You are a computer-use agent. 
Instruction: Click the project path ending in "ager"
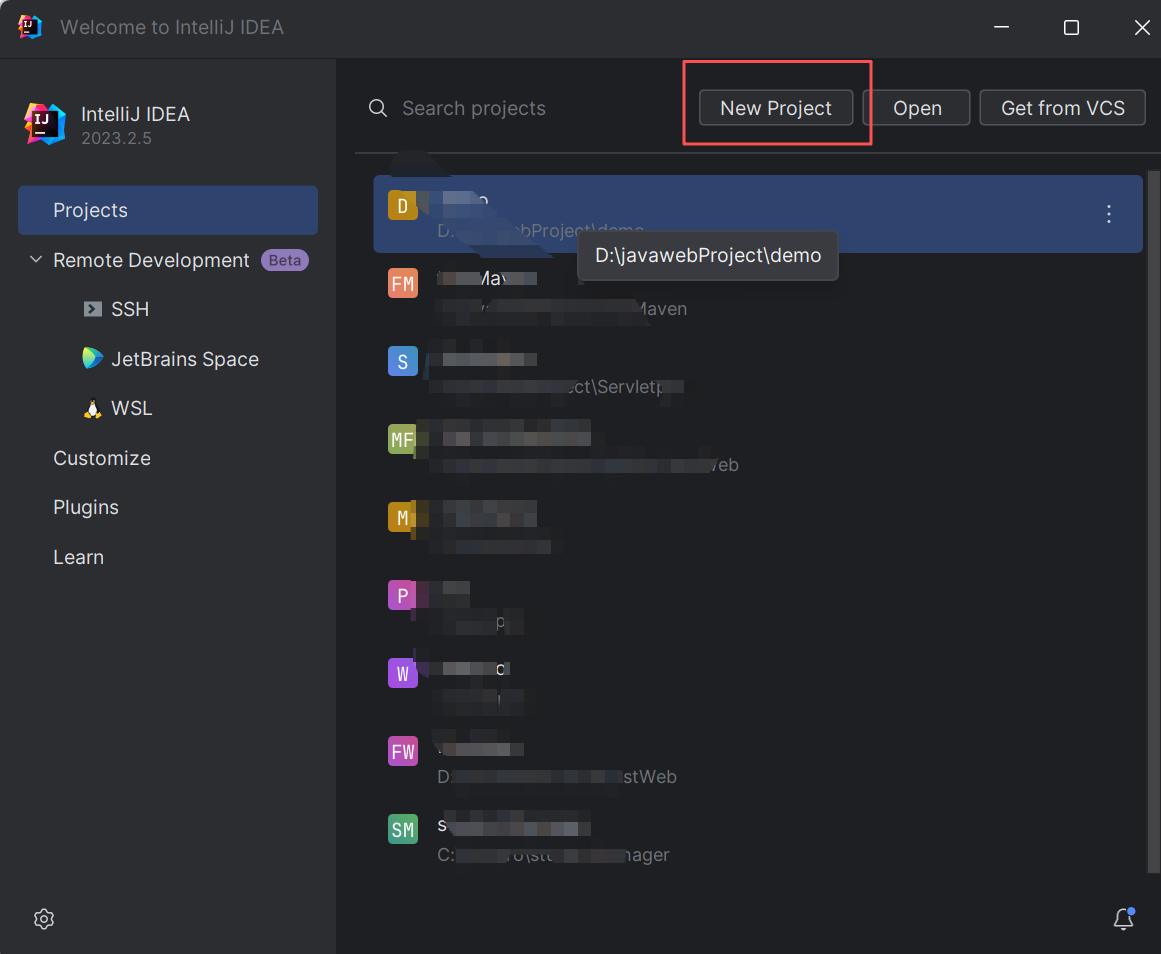coord(553,855)
